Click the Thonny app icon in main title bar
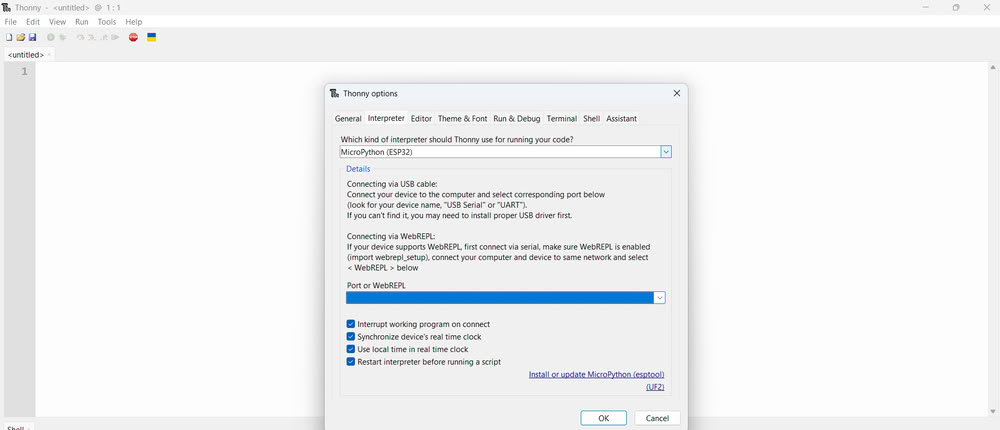This screenshot has width=1000, height=430. click(6, 8)
